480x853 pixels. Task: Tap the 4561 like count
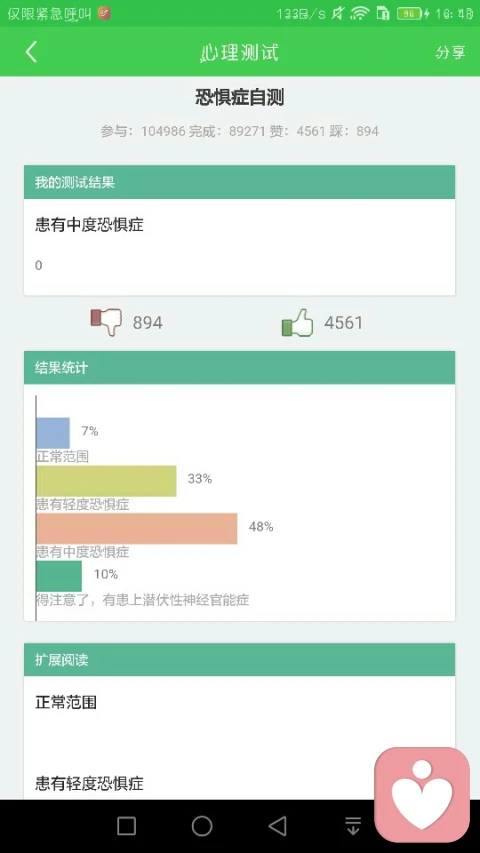point(343,323)
